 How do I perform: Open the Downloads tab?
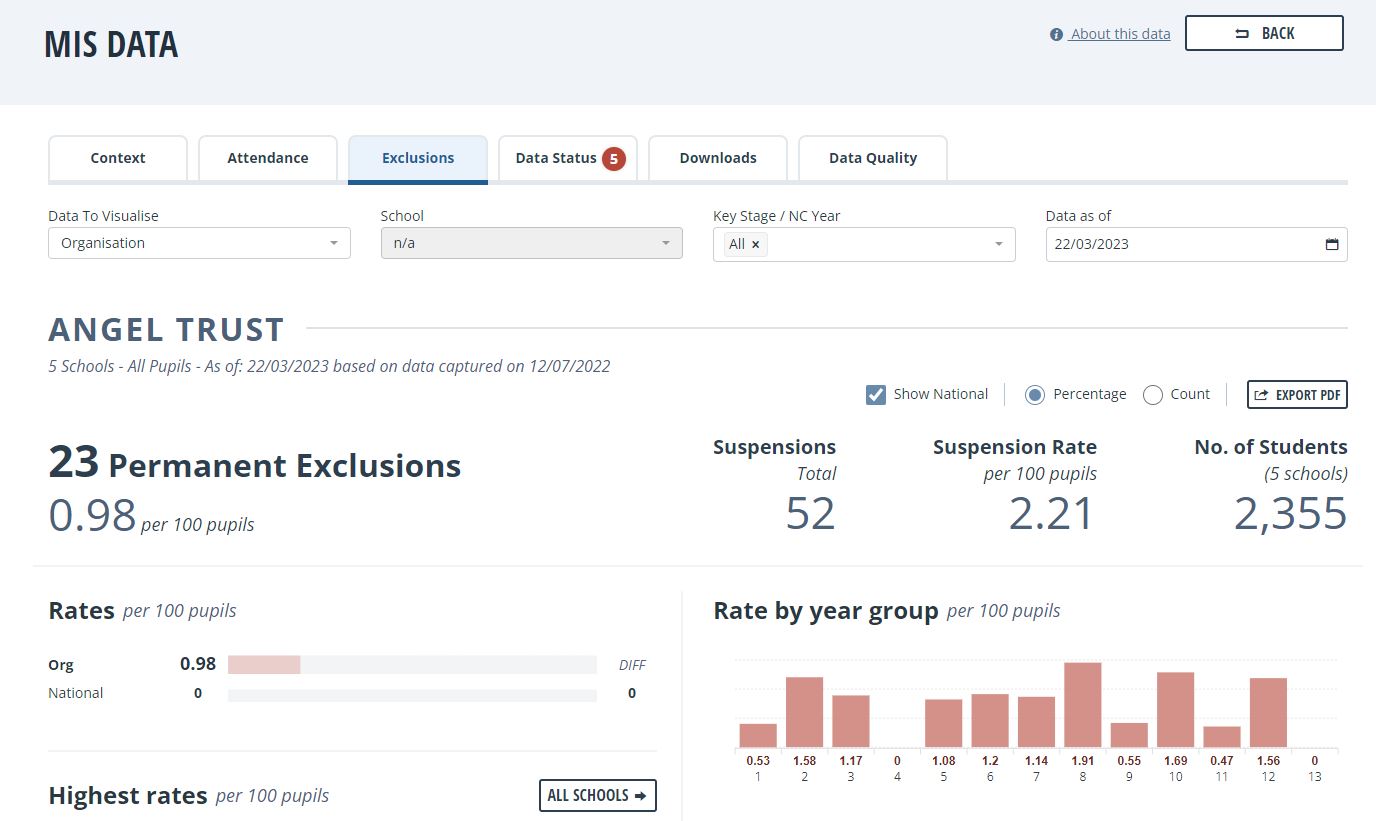click(x=718, y=158)
